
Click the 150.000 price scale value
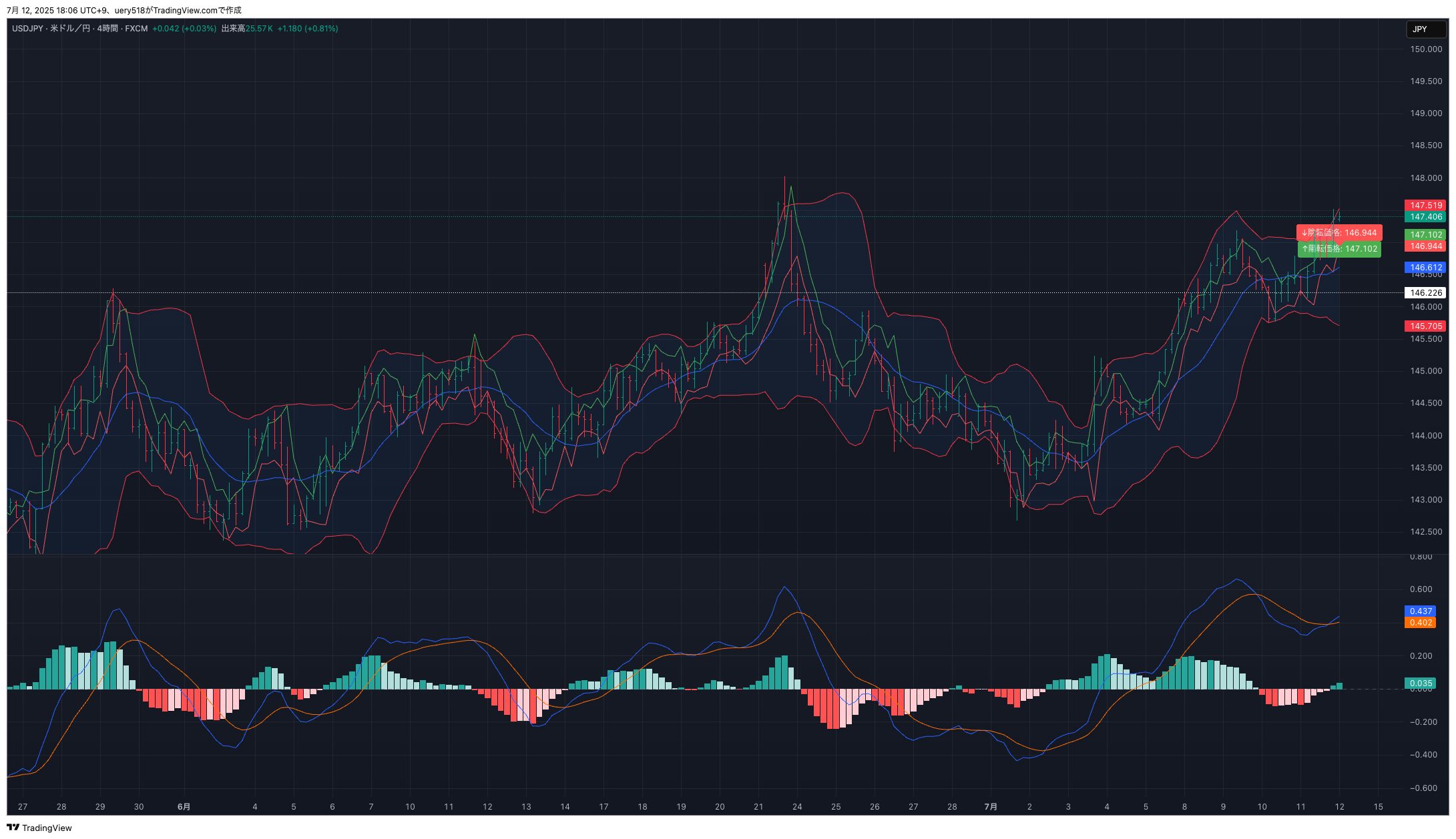[x=1425, y=49]
